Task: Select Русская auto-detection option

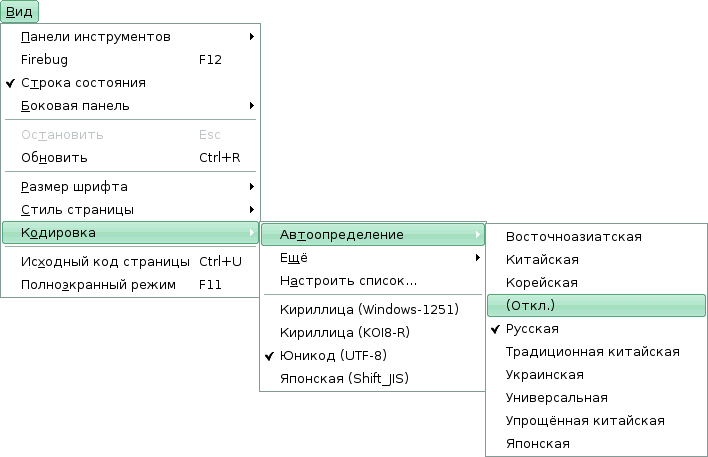Action: [532, 329]
